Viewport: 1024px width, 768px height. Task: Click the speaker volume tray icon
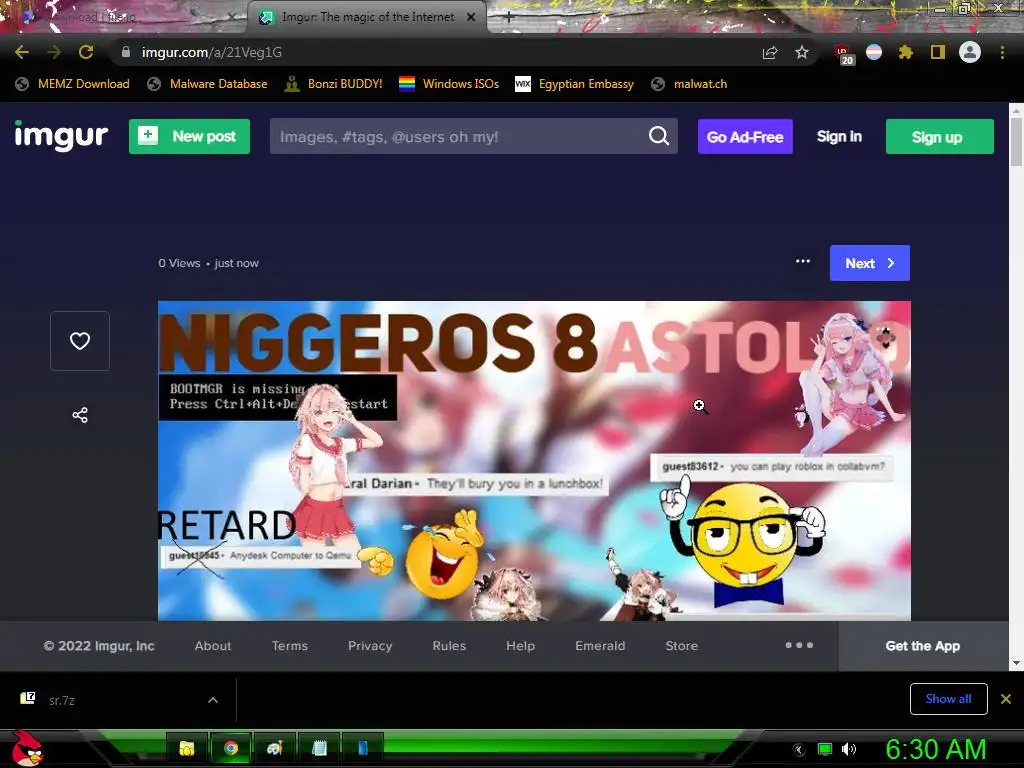(848, 749)
